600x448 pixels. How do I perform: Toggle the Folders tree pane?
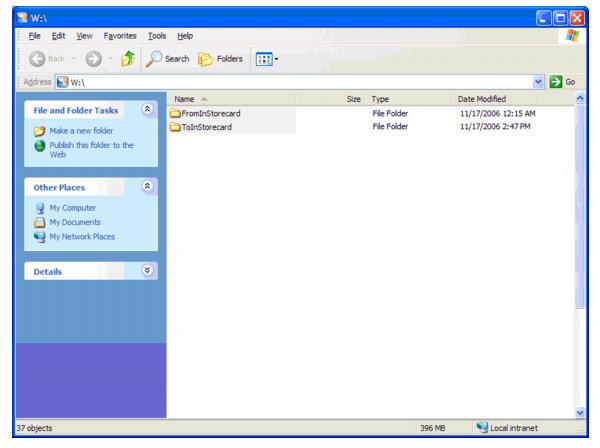220,59
